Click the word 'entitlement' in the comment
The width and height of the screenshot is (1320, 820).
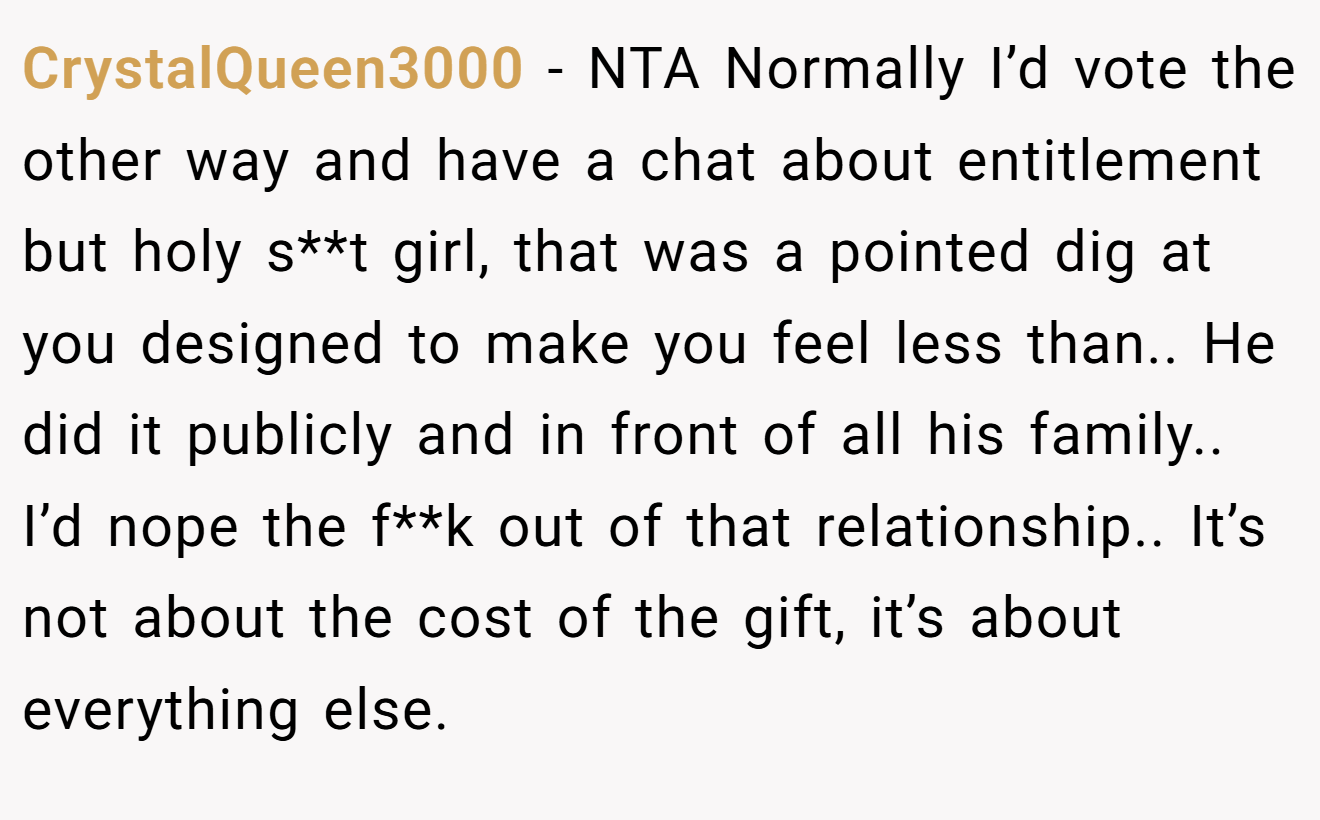[1109, 161]
